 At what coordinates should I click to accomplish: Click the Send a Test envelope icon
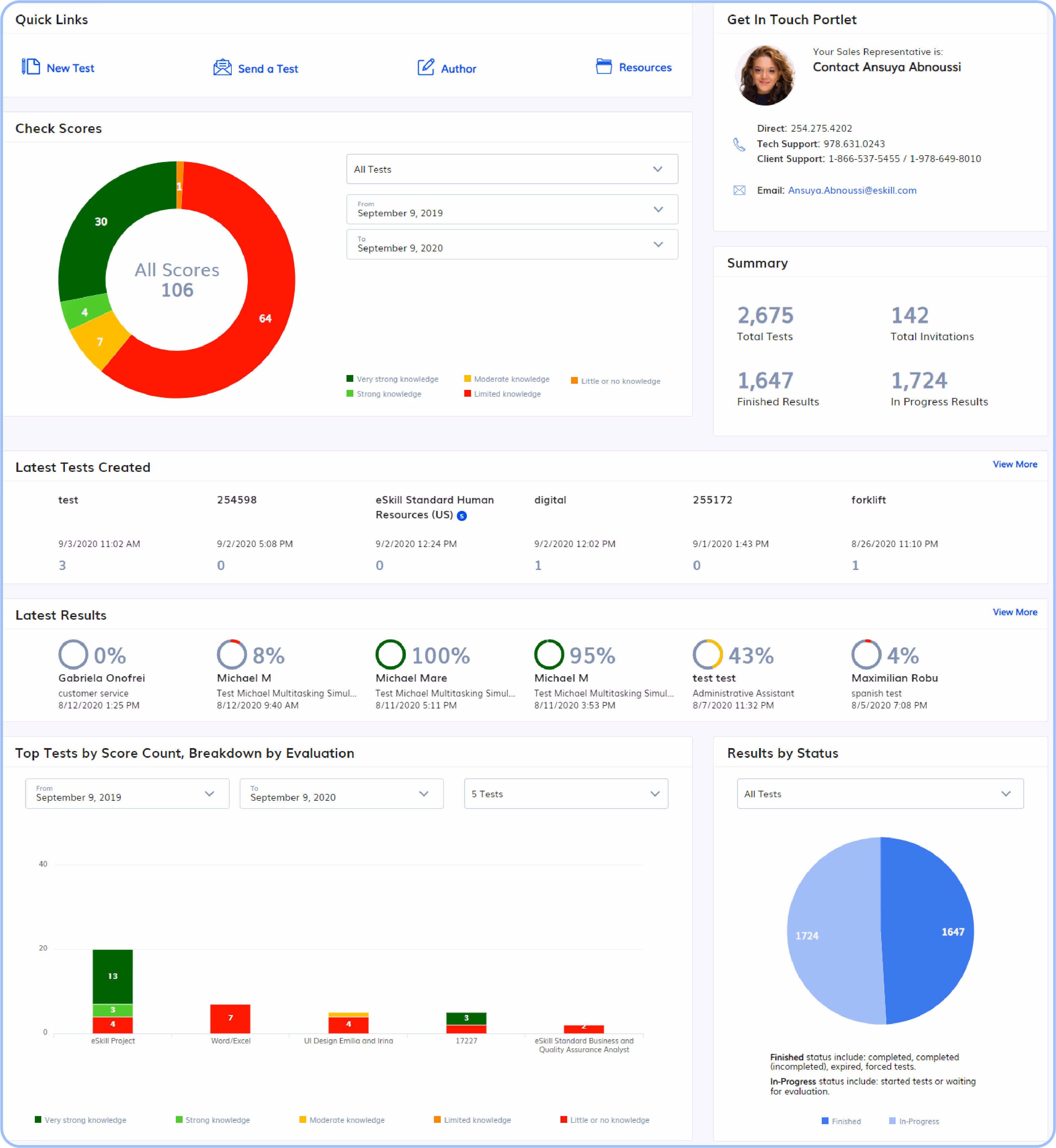222,67
